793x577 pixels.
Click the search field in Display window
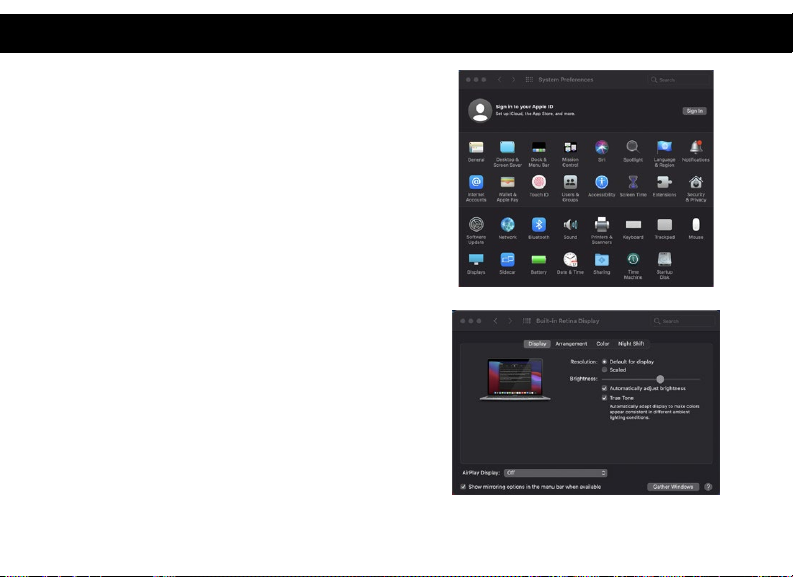click(683, 321)
